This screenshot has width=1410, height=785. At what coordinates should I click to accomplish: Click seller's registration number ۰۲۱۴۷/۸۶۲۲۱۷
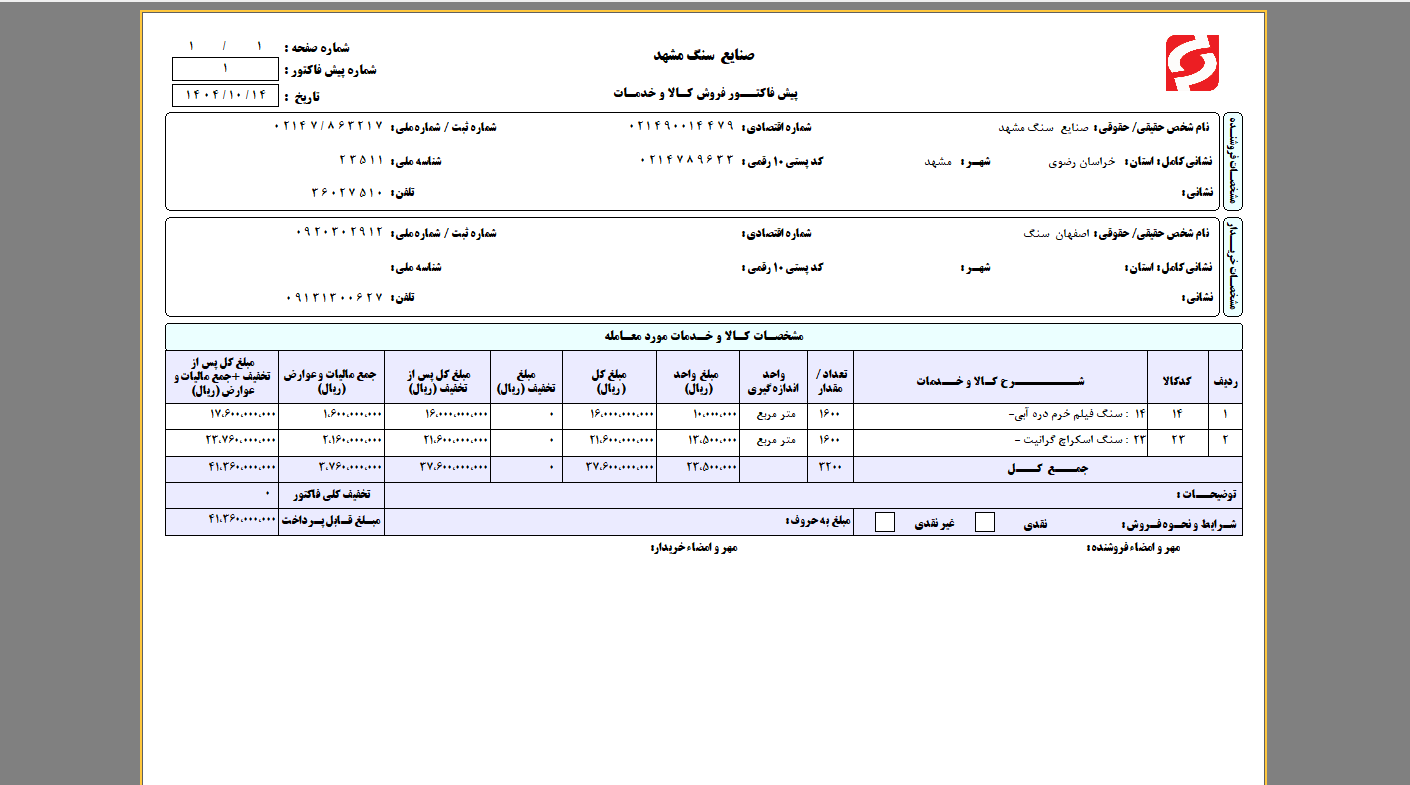tap(329, 127)
